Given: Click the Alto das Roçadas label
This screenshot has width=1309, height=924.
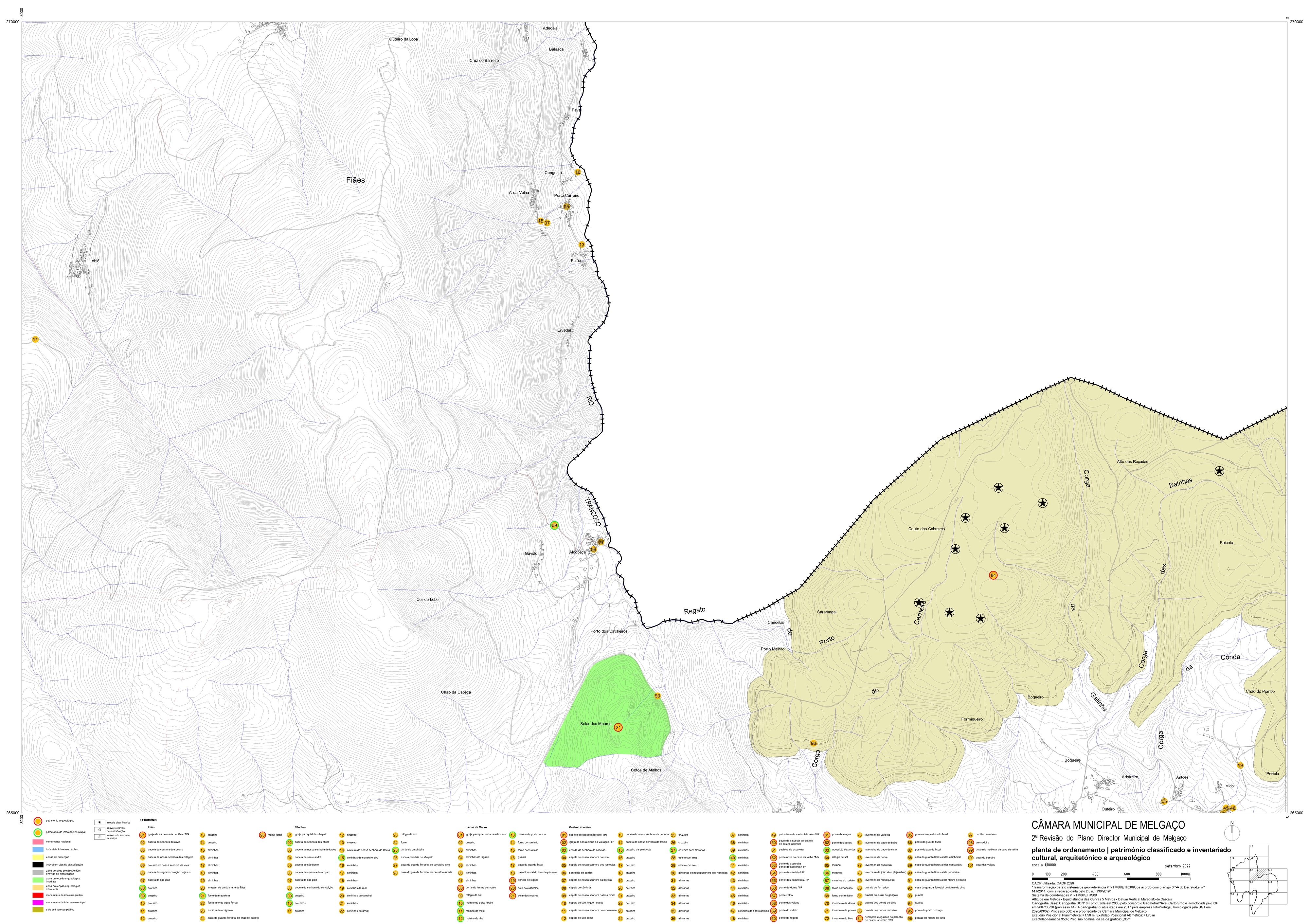Looking at the screenshot, I should (1132, 462).
